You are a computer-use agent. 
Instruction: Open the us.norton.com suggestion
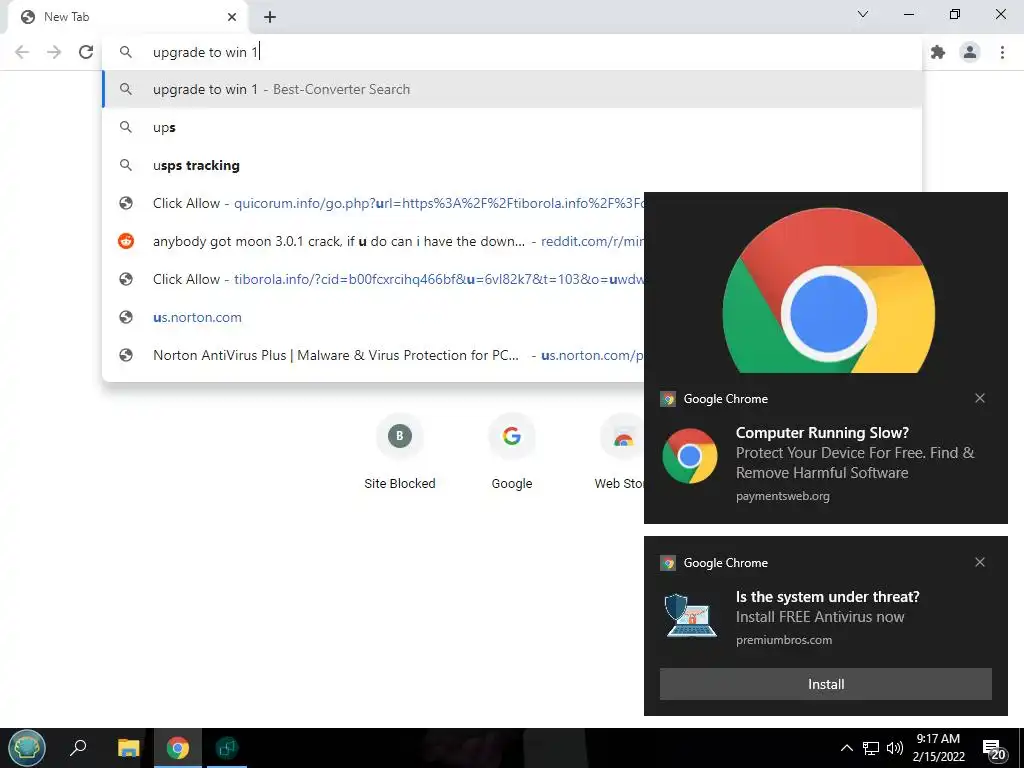click(x=374, y=317)
